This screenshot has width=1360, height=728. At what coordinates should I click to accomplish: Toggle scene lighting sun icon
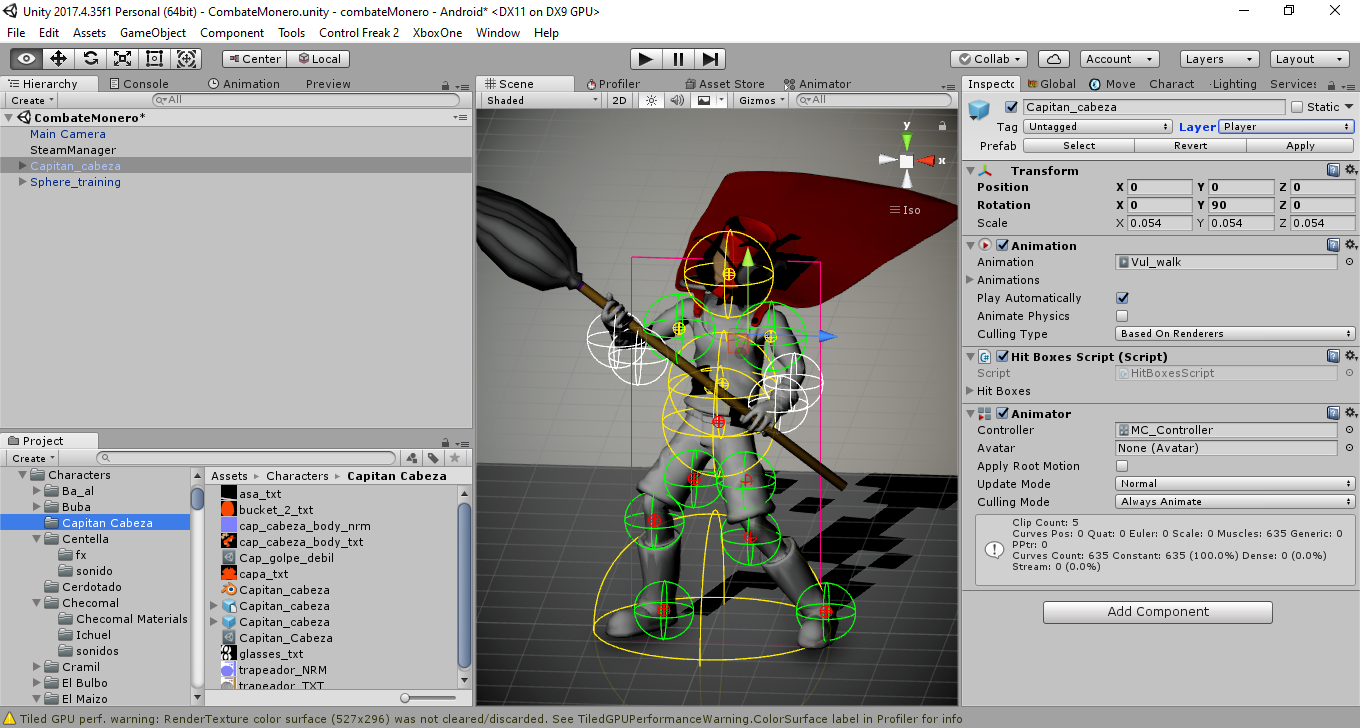pyautogui.click(x=651, y=100)
